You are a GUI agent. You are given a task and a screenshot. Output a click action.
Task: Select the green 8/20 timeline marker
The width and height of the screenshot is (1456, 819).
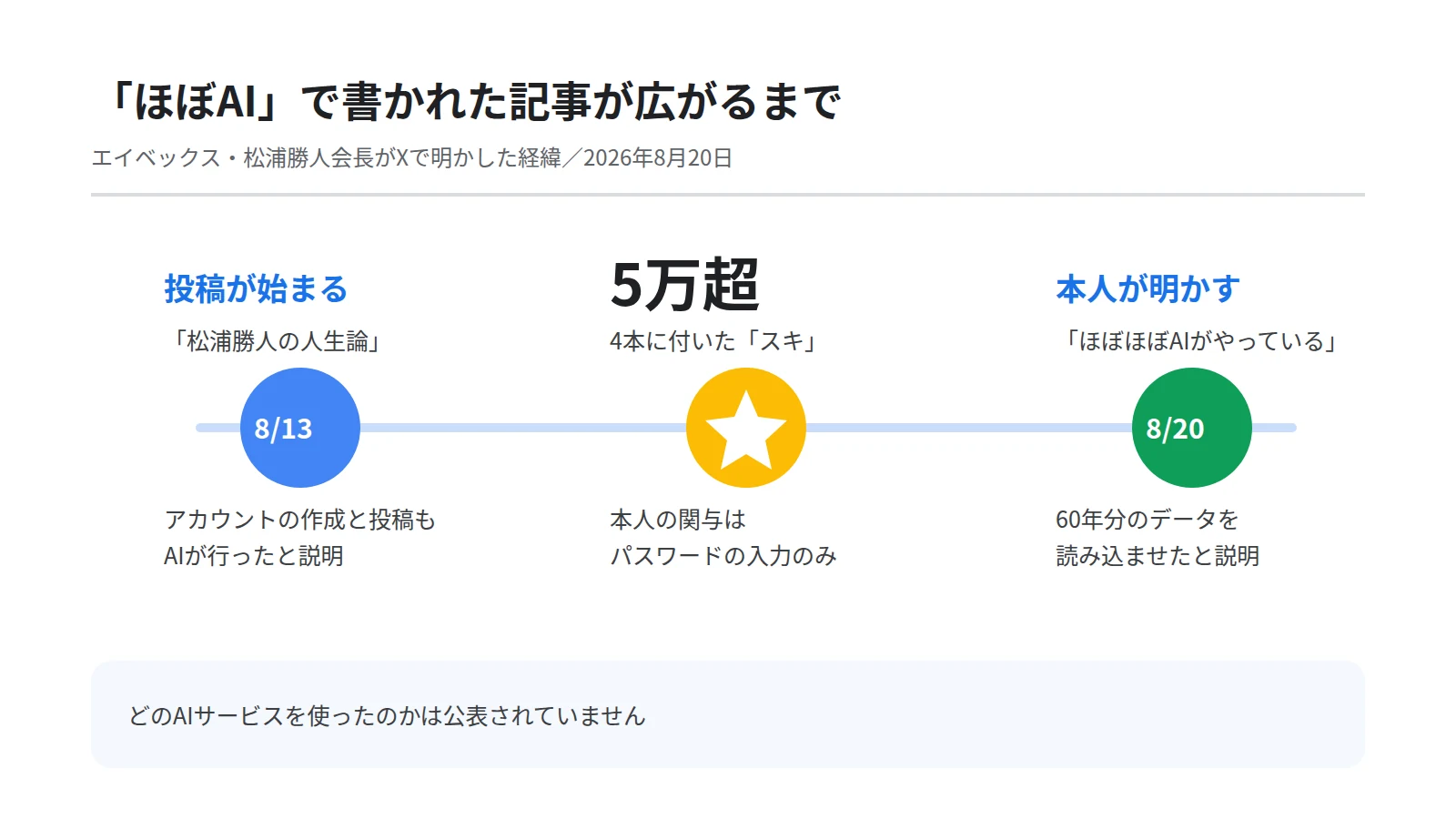tap(1192, 428)
